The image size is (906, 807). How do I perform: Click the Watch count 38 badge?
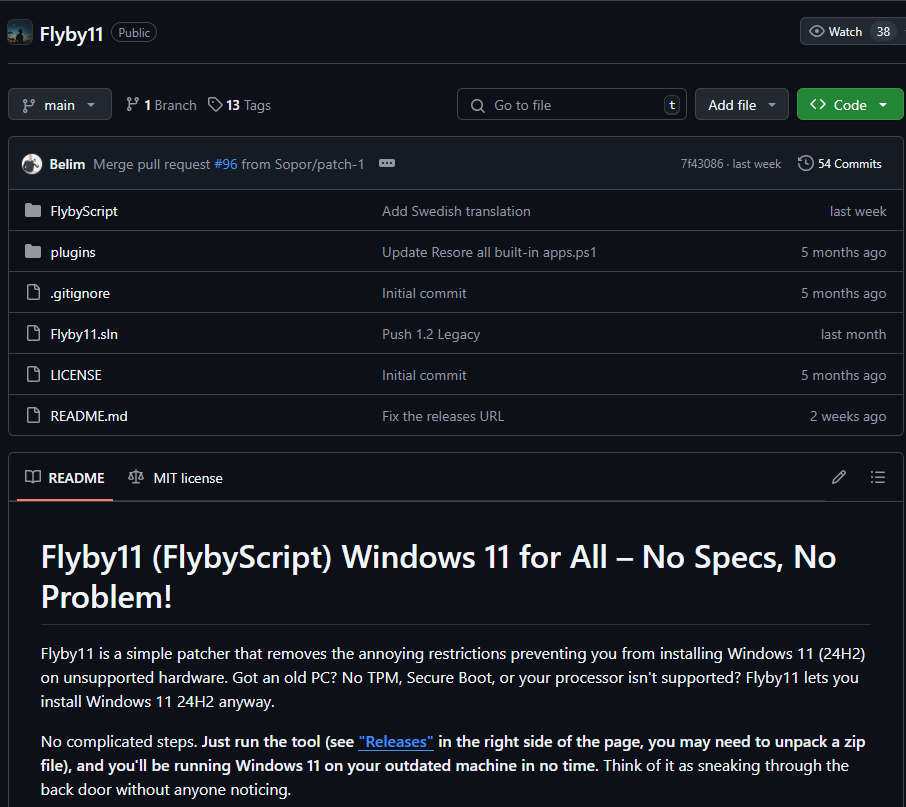(883, 32)
